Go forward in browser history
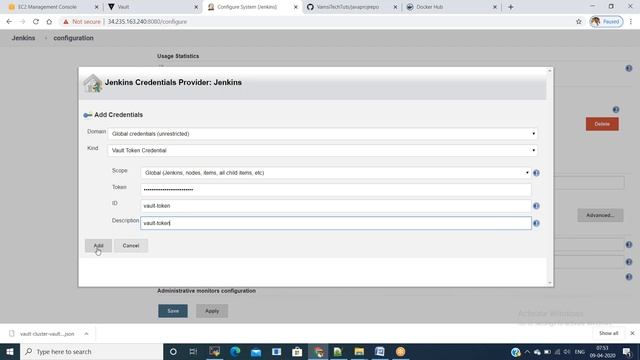The image size is (640, 360). point(22,22)
